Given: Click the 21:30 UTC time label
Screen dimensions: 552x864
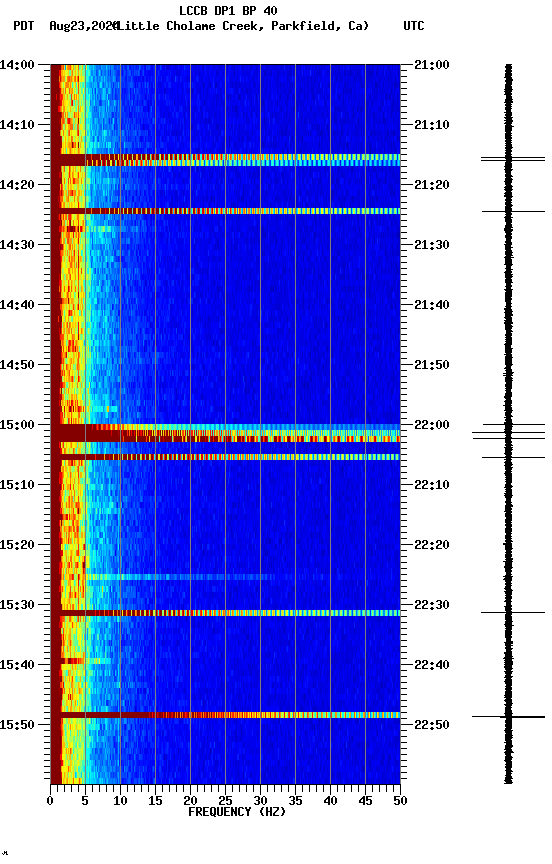Looking at the screenshot, I should coord(432,245).
